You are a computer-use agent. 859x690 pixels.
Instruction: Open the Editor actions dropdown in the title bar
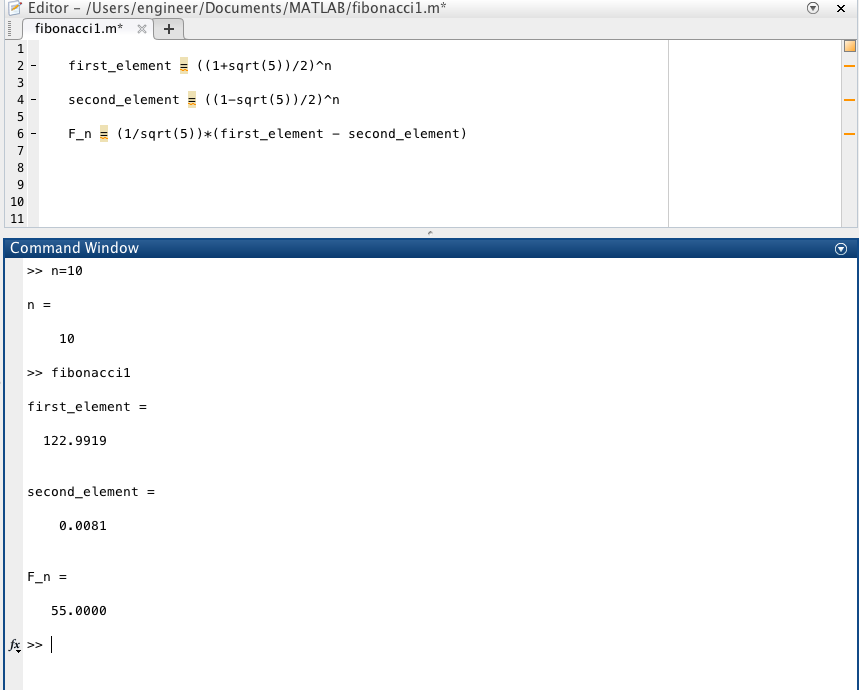click(813, 8)
